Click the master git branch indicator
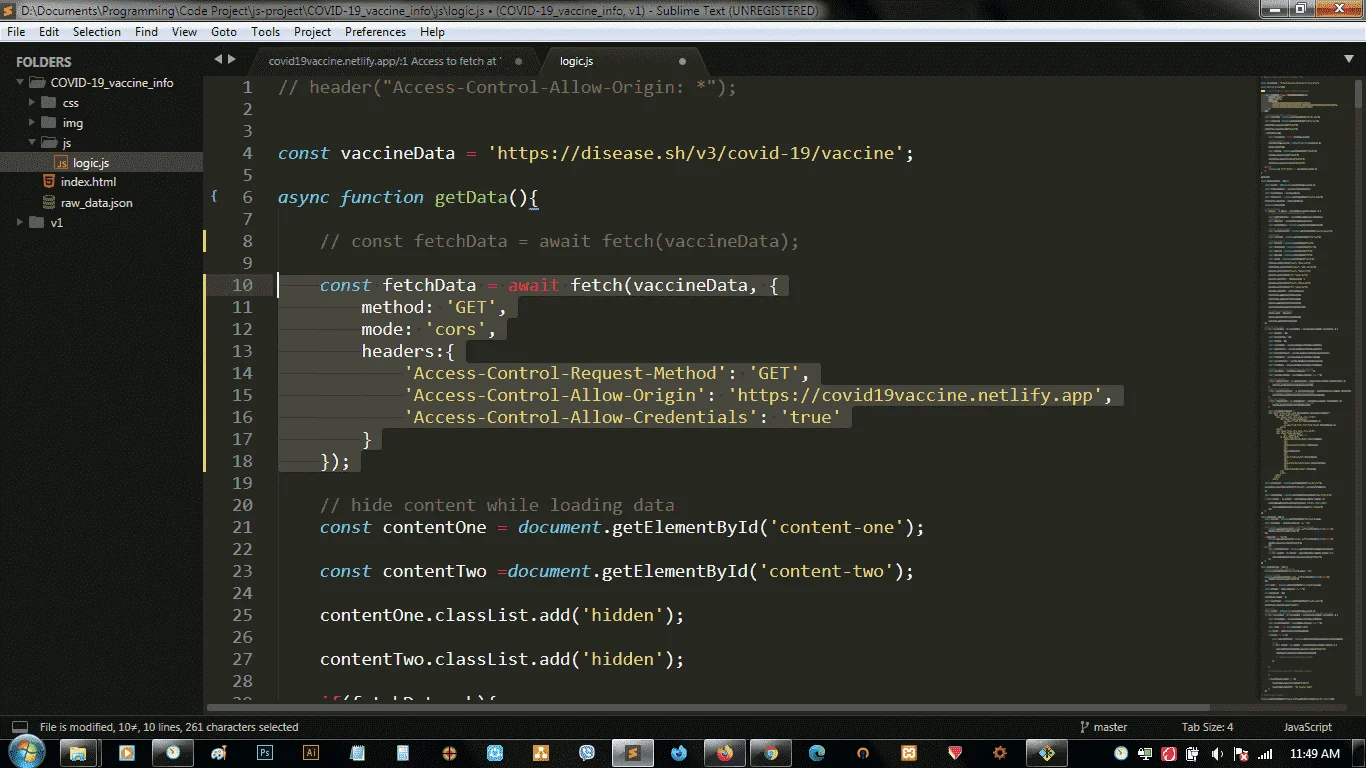Screen dimensions: 1366x768 pos(1103,727)
